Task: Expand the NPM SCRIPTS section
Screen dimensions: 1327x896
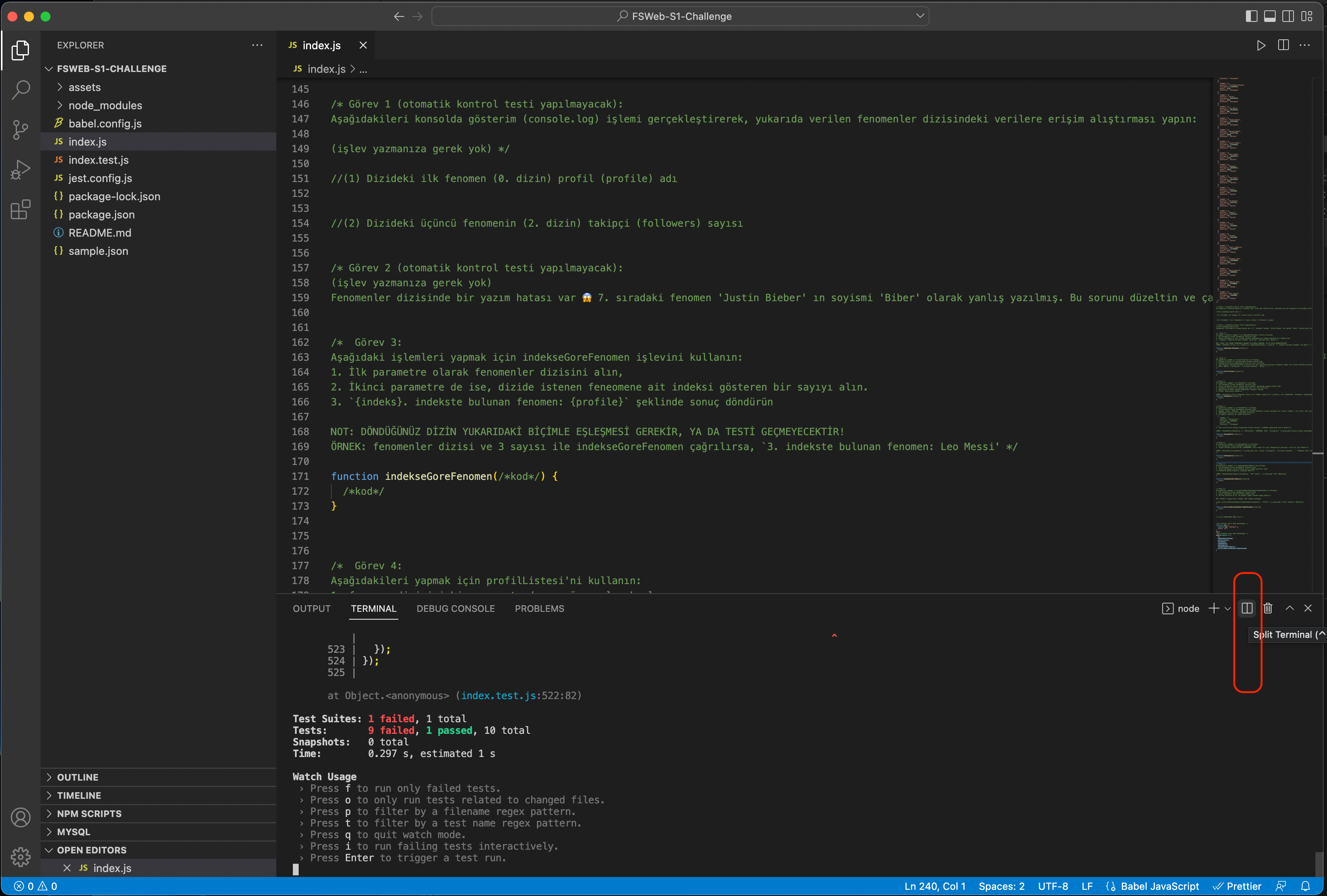Action: [x=89, y=813]
